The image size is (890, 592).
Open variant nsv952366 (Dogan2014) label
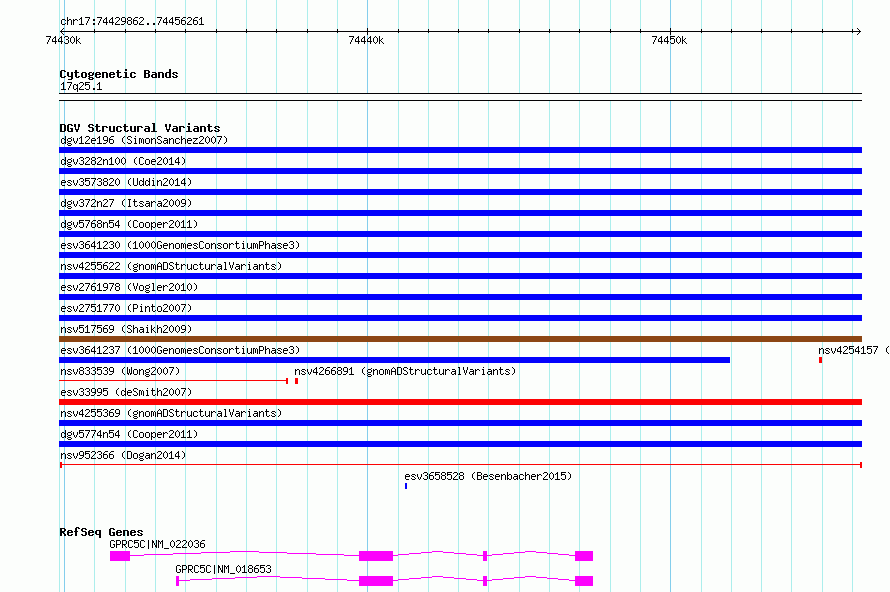pos(123,455)
